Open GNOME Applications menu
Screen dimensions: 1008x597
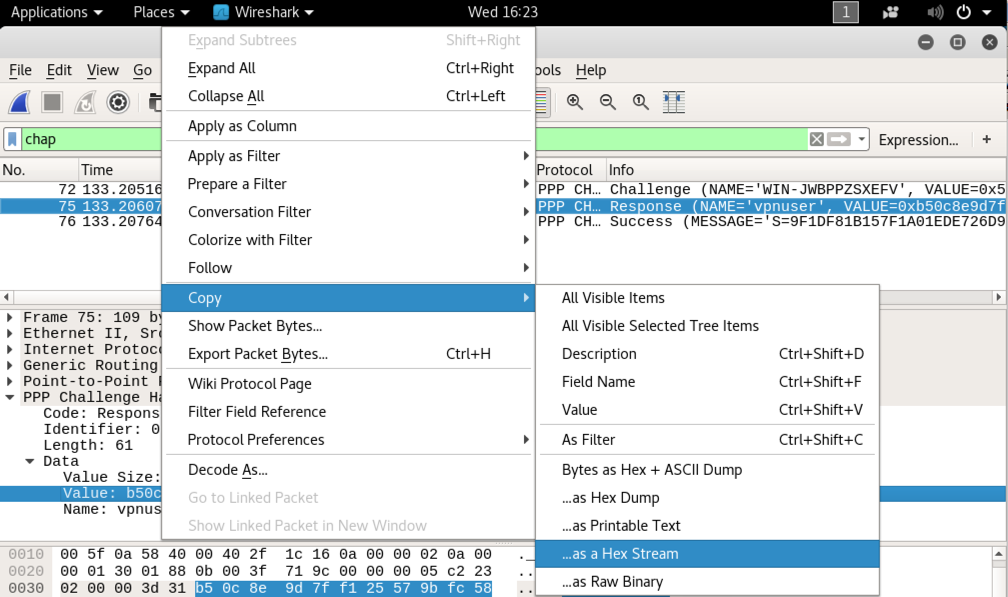pyautogui.click(x=57, y=12)
